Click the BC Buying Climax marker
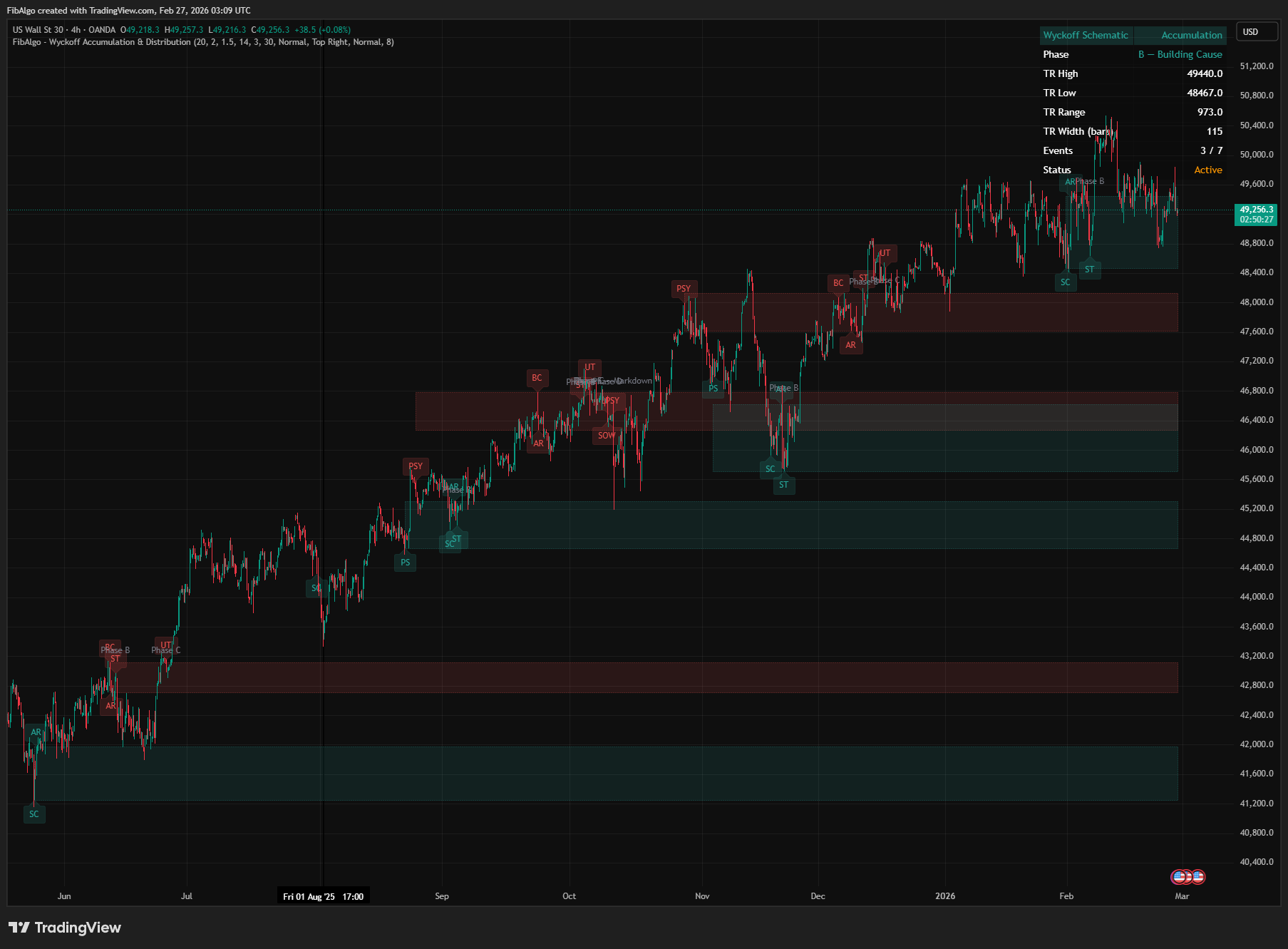1288x949 pixels. pos(537,378)
